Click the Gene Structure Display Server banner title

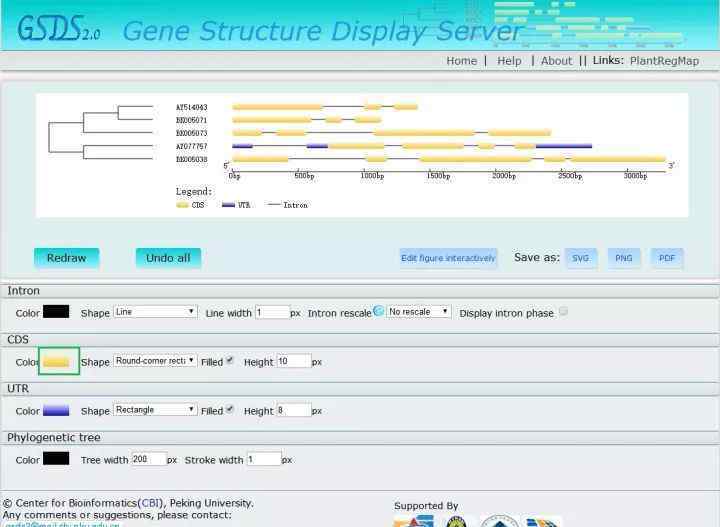point(321,31)
